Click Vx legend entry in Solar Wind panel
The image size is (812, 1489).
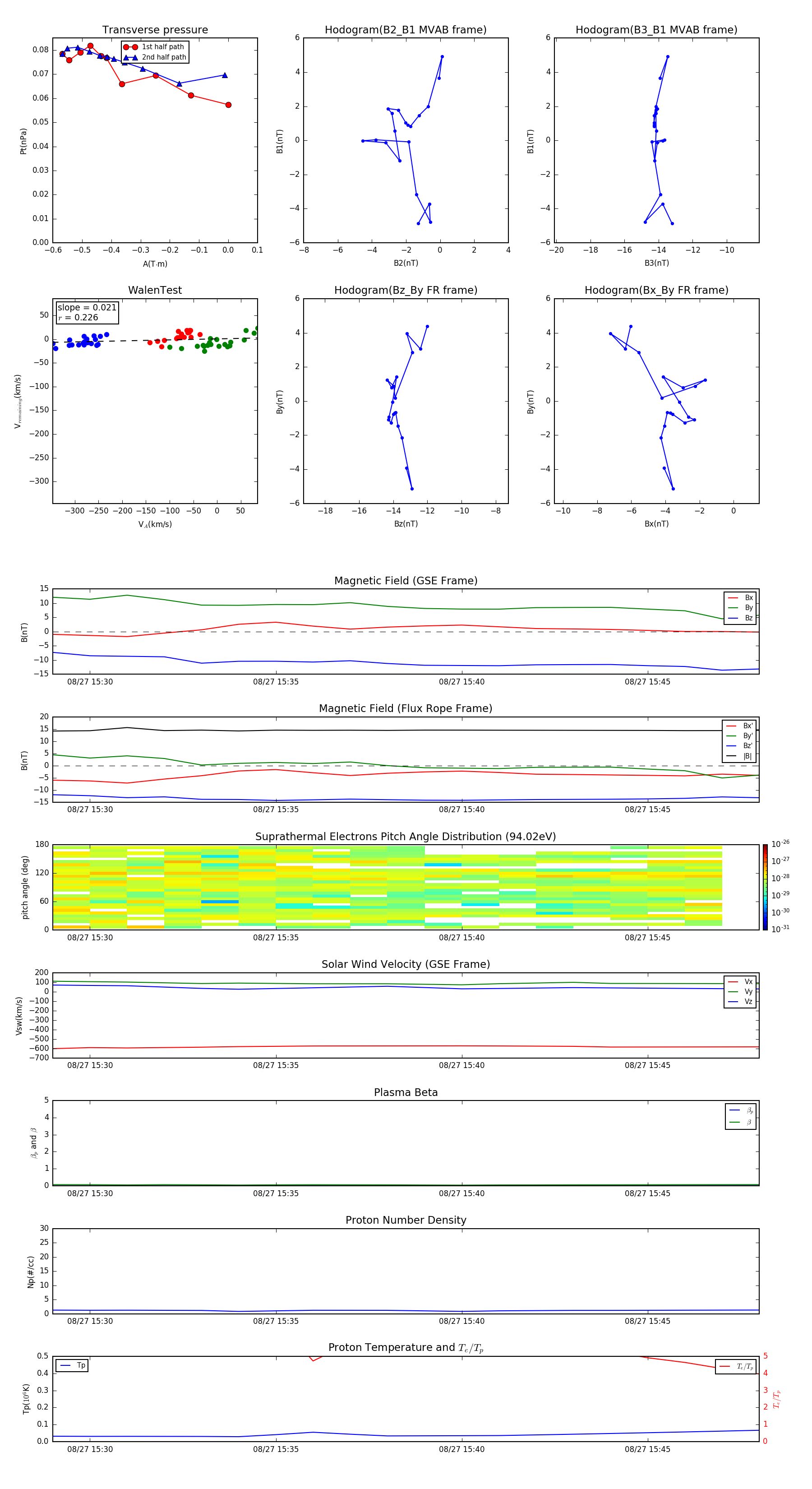coord(741,981)
